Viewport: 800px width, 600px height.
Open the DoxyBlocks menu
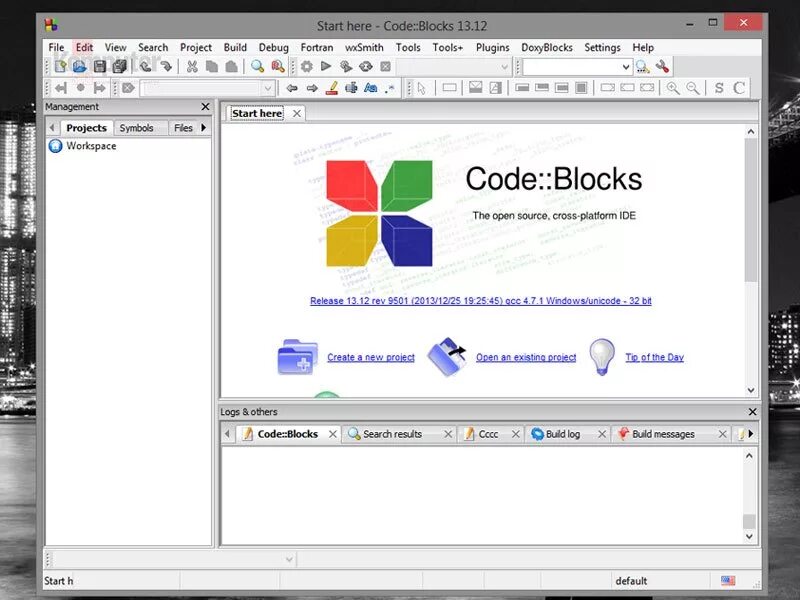[x=546, y=47]
